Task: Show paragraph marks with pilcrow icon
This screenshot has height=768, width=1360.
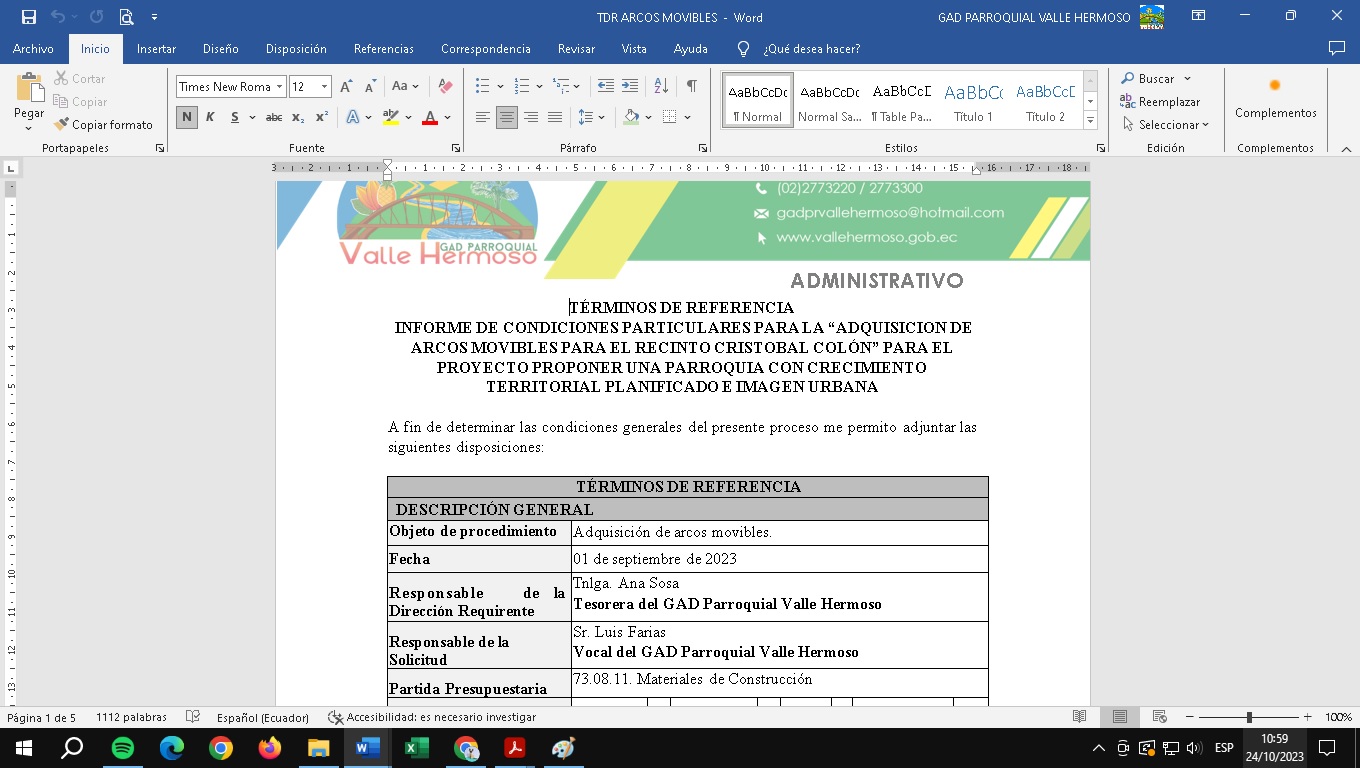Action: 691,87
